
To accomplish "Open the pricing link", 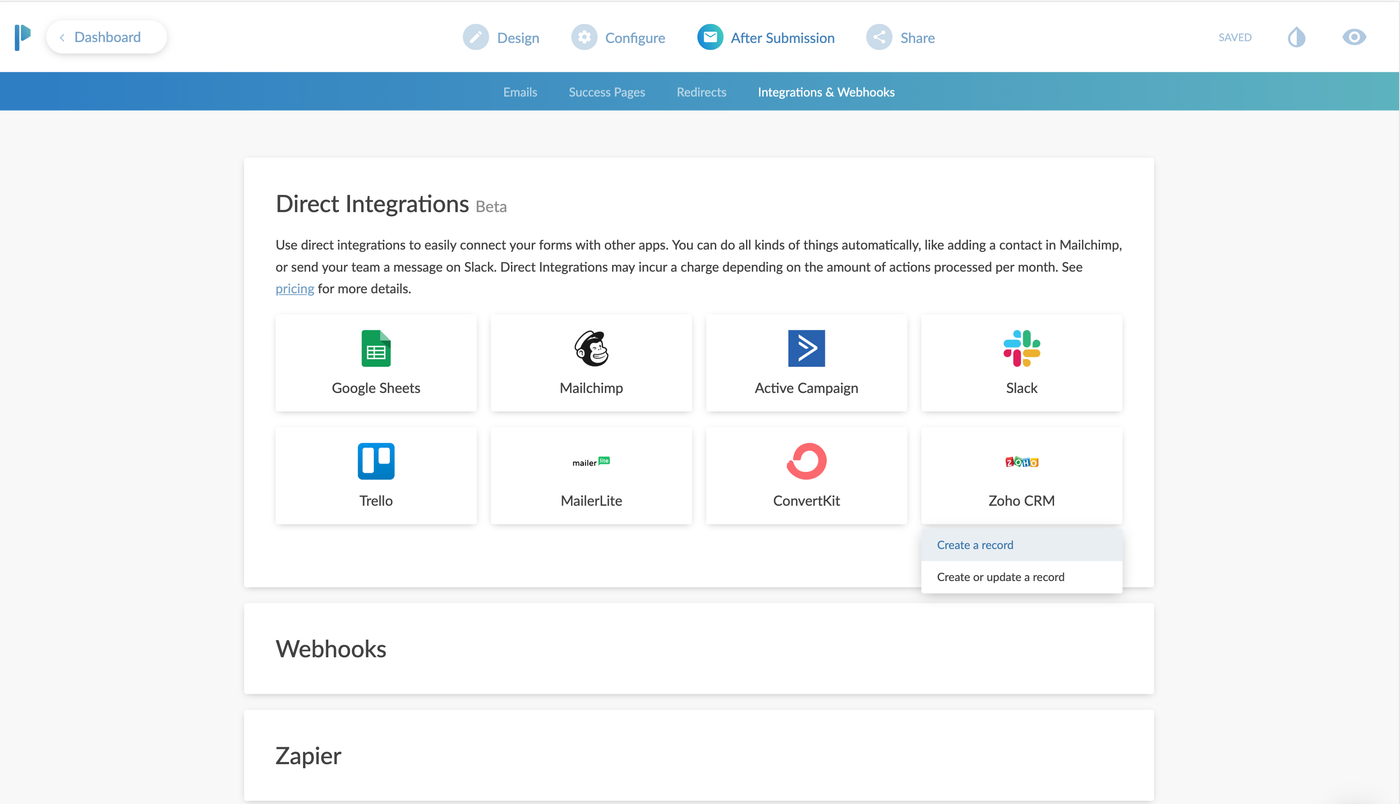I will point(294,288).
